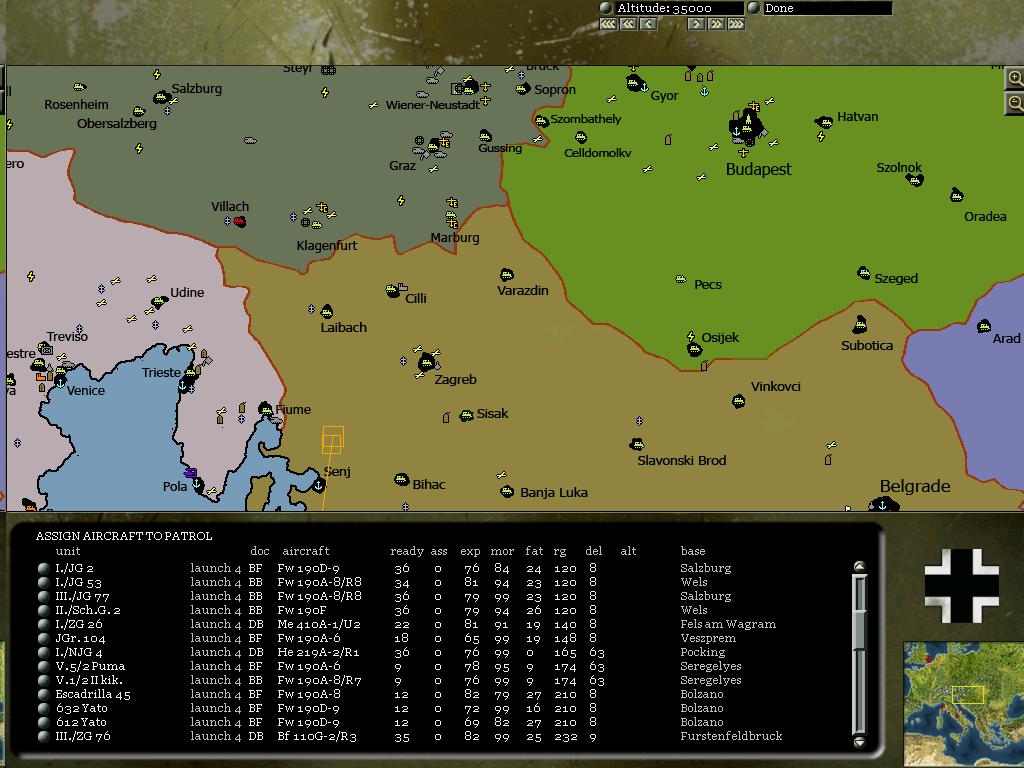Click the German cross emblem
Image resolution: width=1024 pixels, height=768 pixels.
[961, 585]
